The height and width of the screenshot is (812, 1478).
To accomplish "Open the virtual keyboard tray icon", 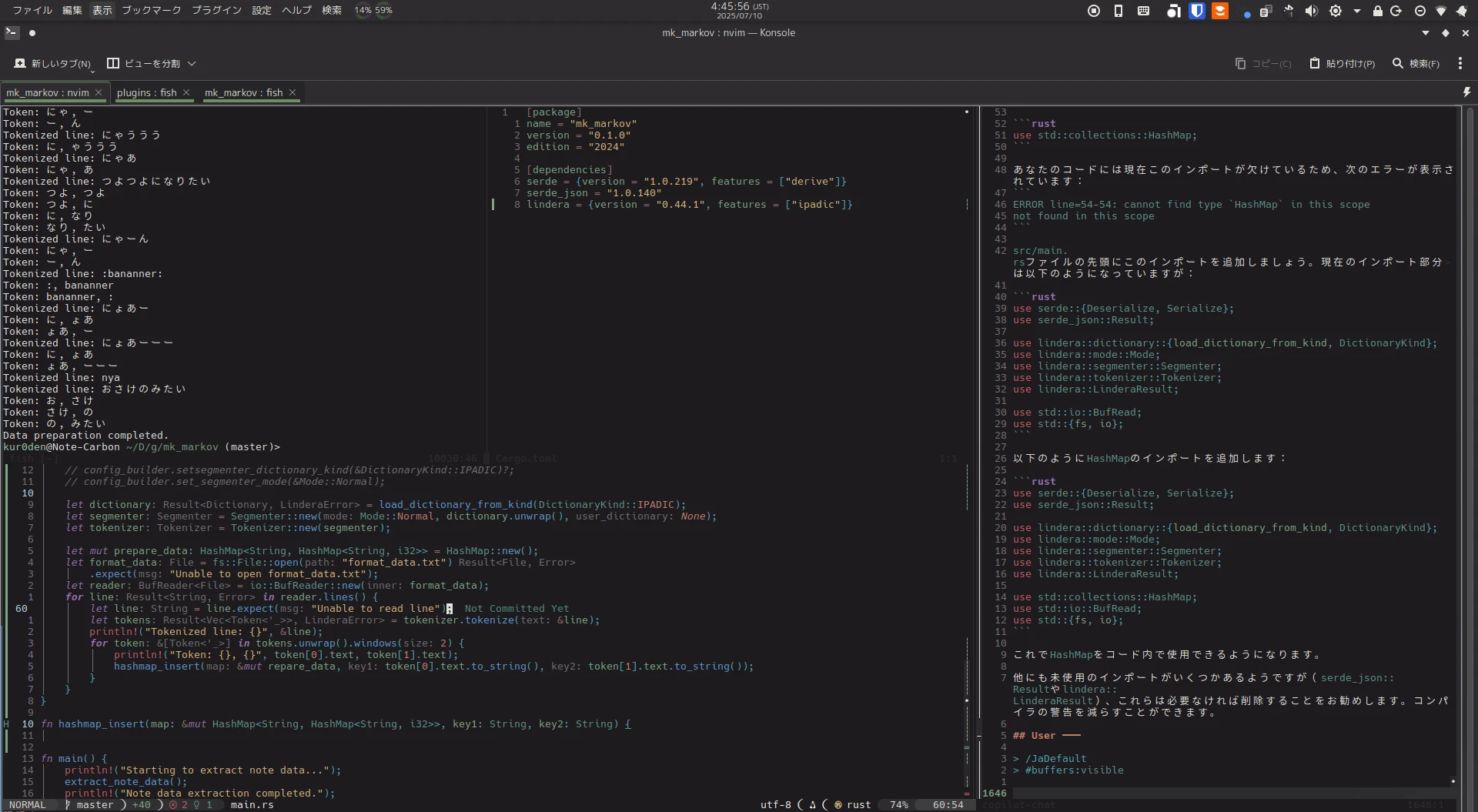I will pyautogui.click(x=1144, y=11).
